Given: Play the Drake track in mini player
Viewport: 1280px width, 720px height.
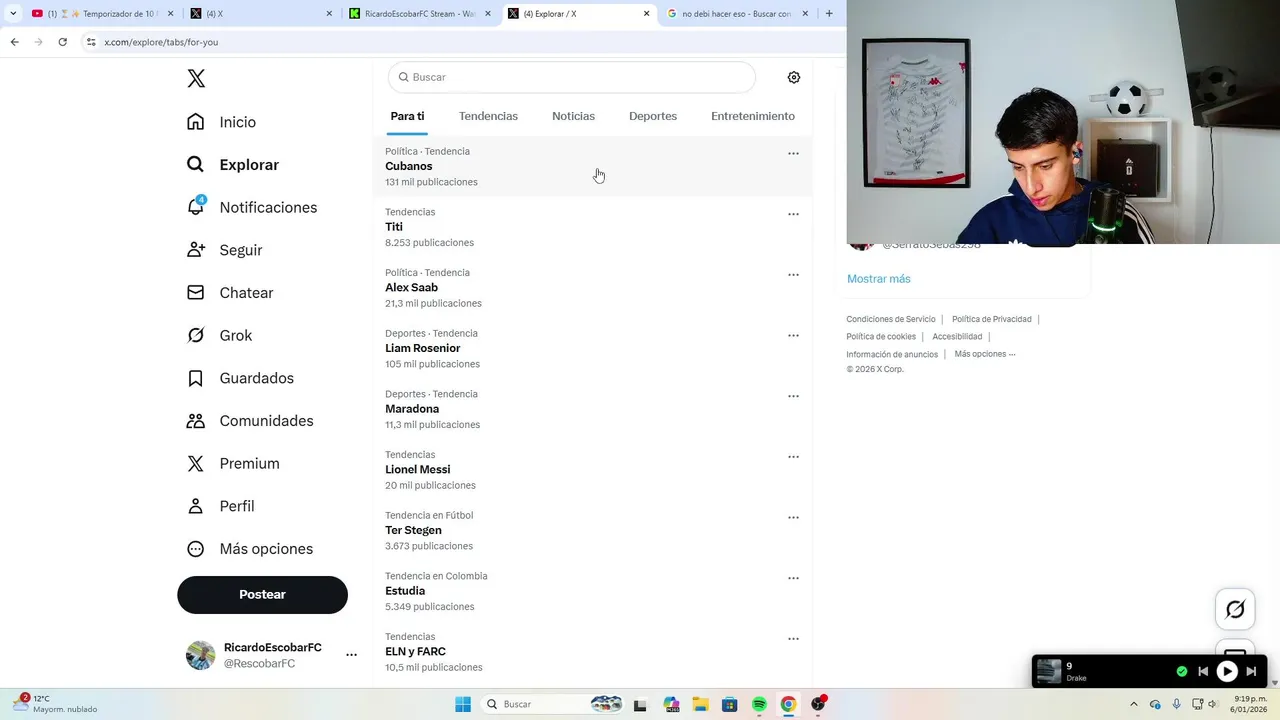Looking at the screenshot, I should pyautogui.click(x=1227, y=672).
